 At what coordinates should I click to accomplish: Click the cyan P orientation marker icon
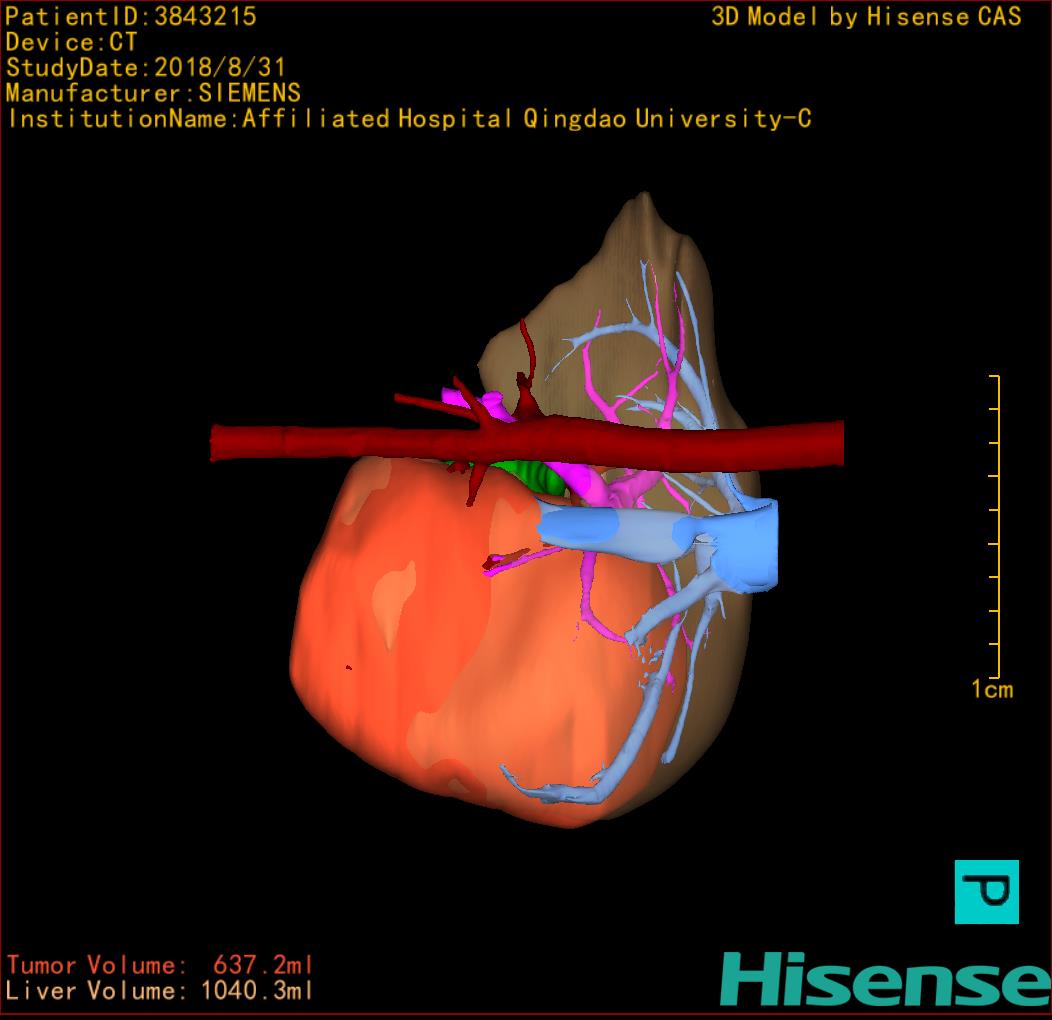point(986,892)
